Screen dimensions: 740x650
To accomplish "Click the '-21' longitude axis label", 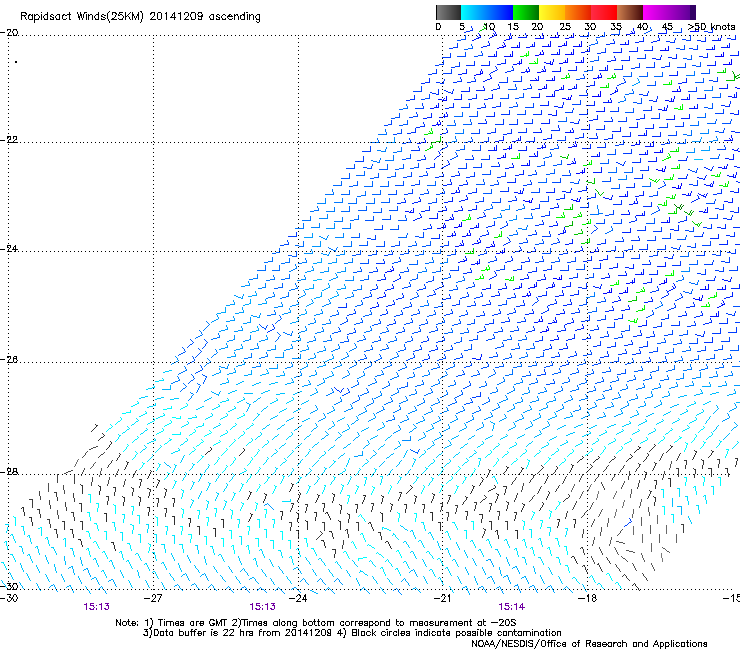I will pos(442,598).
